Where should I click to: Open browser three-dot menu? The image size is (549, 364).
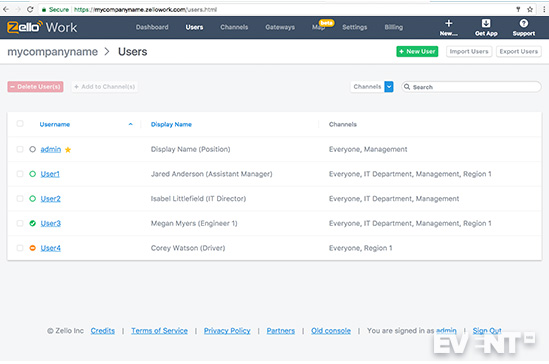pos(544,9)
